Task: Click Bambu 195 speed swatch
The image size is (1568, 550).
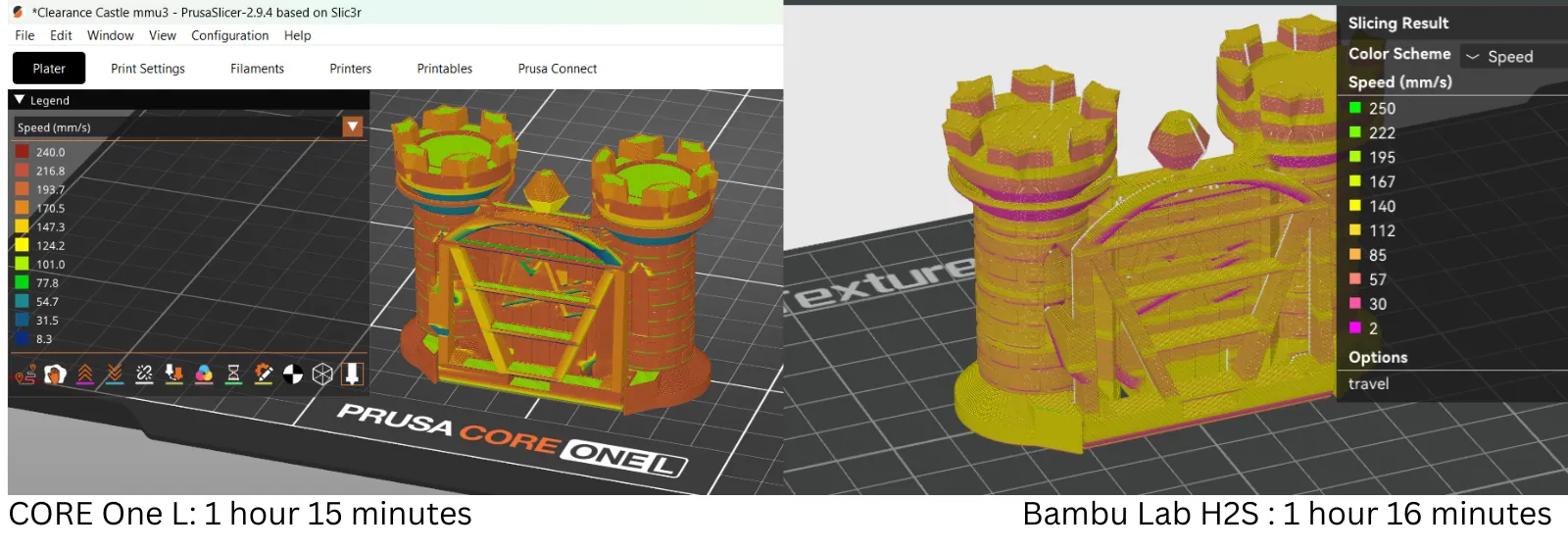Action: tap(1355, 157)
